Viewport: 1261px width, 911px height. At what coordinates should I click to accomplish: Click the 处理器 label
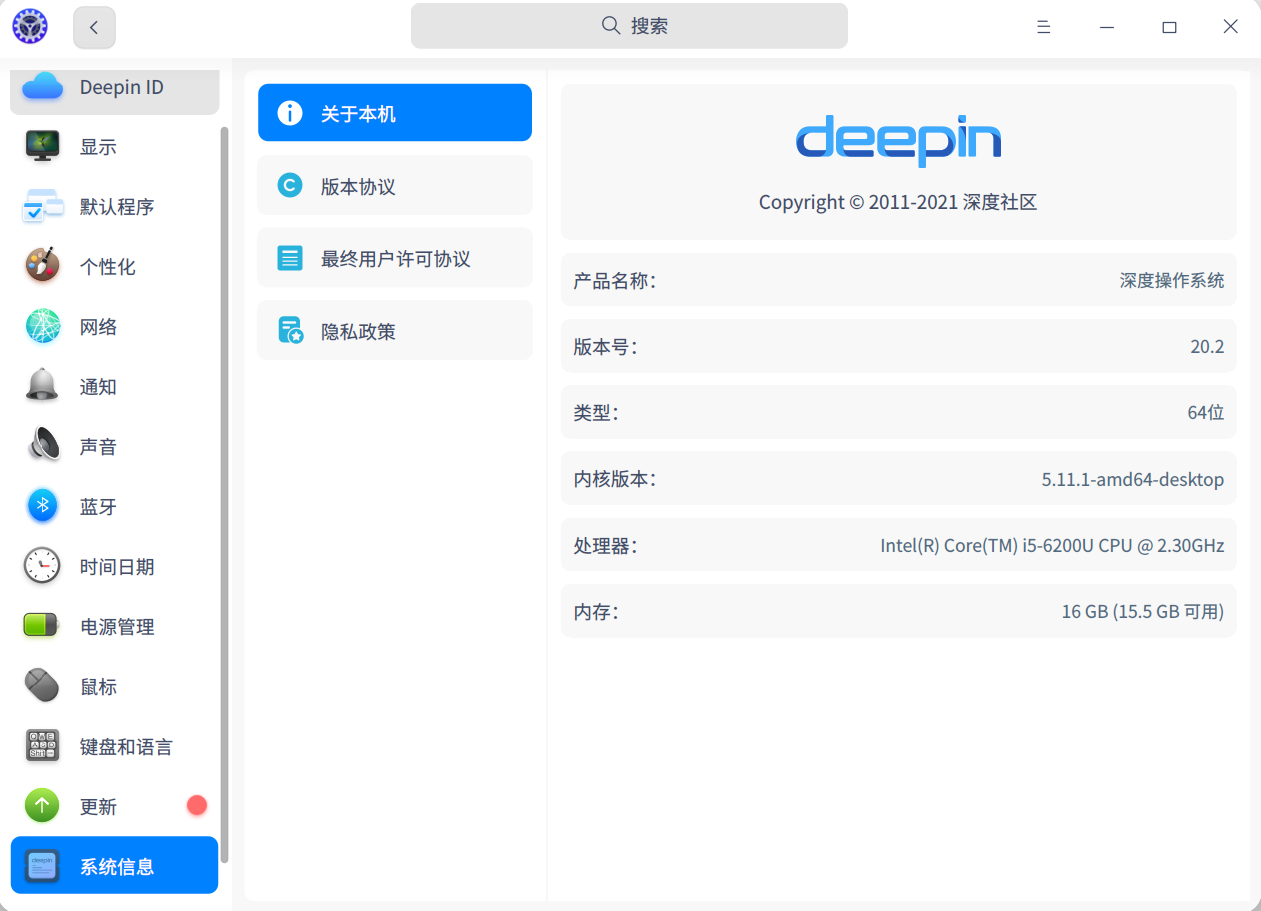pyautogui.click(x=605, y=545)
